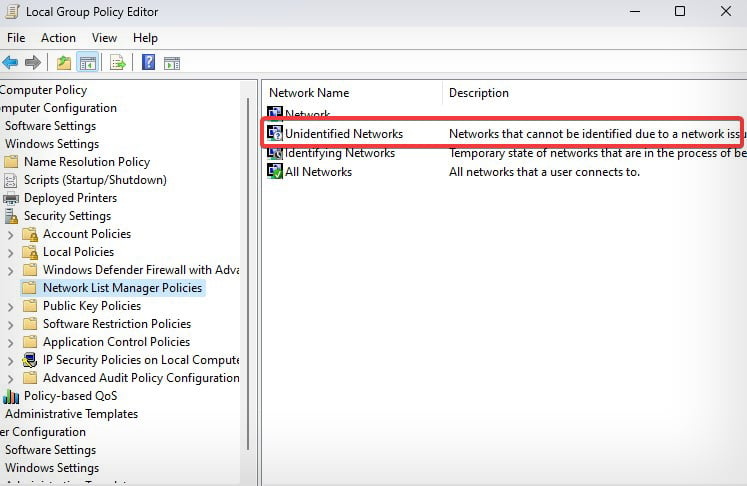This screenshot has width=747, height=486.
Task: Open the View menu
Action: tap(104, 38)
